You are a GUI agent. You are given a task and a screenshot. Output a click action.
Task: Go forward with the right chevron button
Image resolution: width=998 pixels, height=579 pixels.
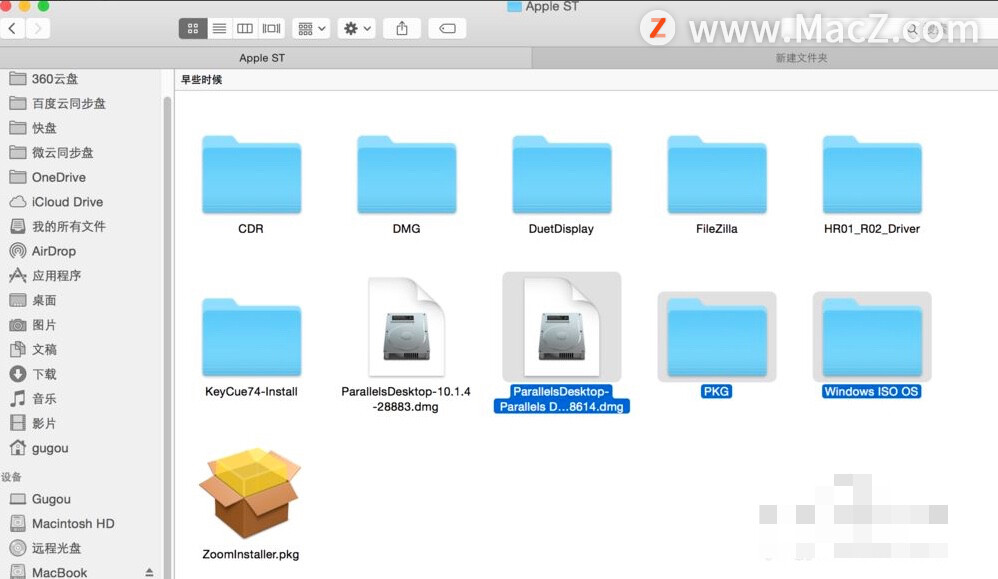[38, 28]
